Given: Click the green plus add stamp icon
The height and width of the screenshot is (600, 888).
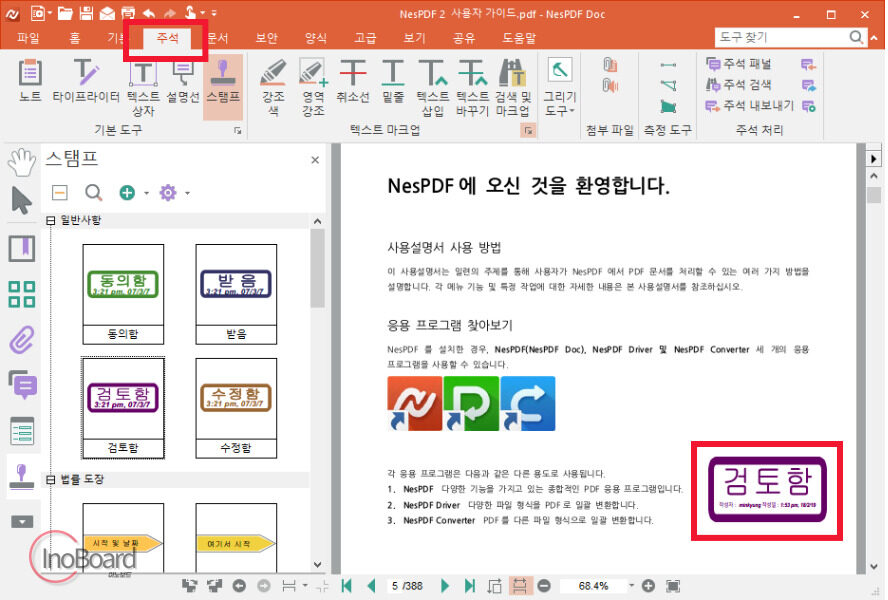Looking at the screenshot, I should point(127,193).
